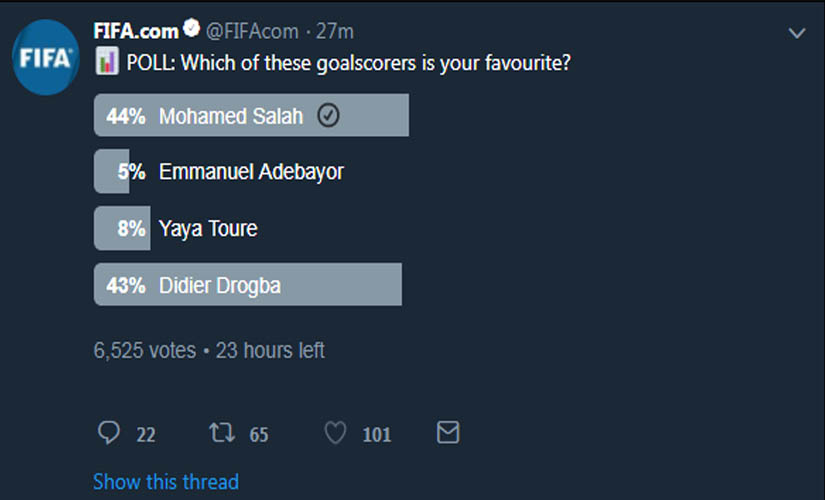Click the verified badge next to FIFA.com
Image resolution: width=825 pixels, height=500 pixels.
(189, 32)
